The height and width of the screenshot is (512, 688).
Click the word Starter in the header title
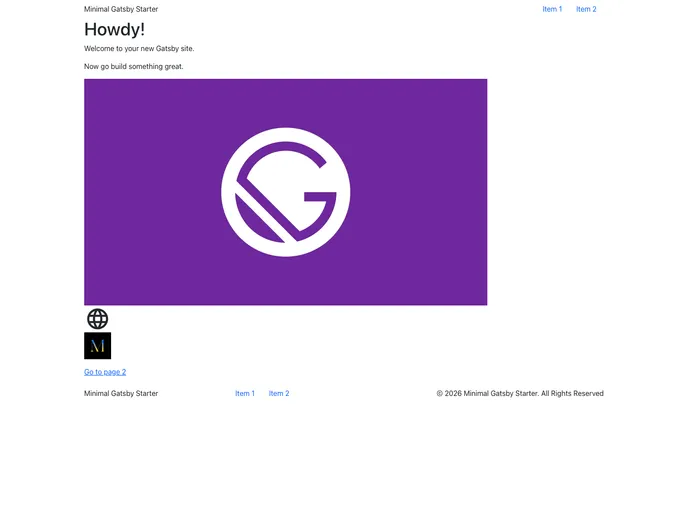(146, 9)
